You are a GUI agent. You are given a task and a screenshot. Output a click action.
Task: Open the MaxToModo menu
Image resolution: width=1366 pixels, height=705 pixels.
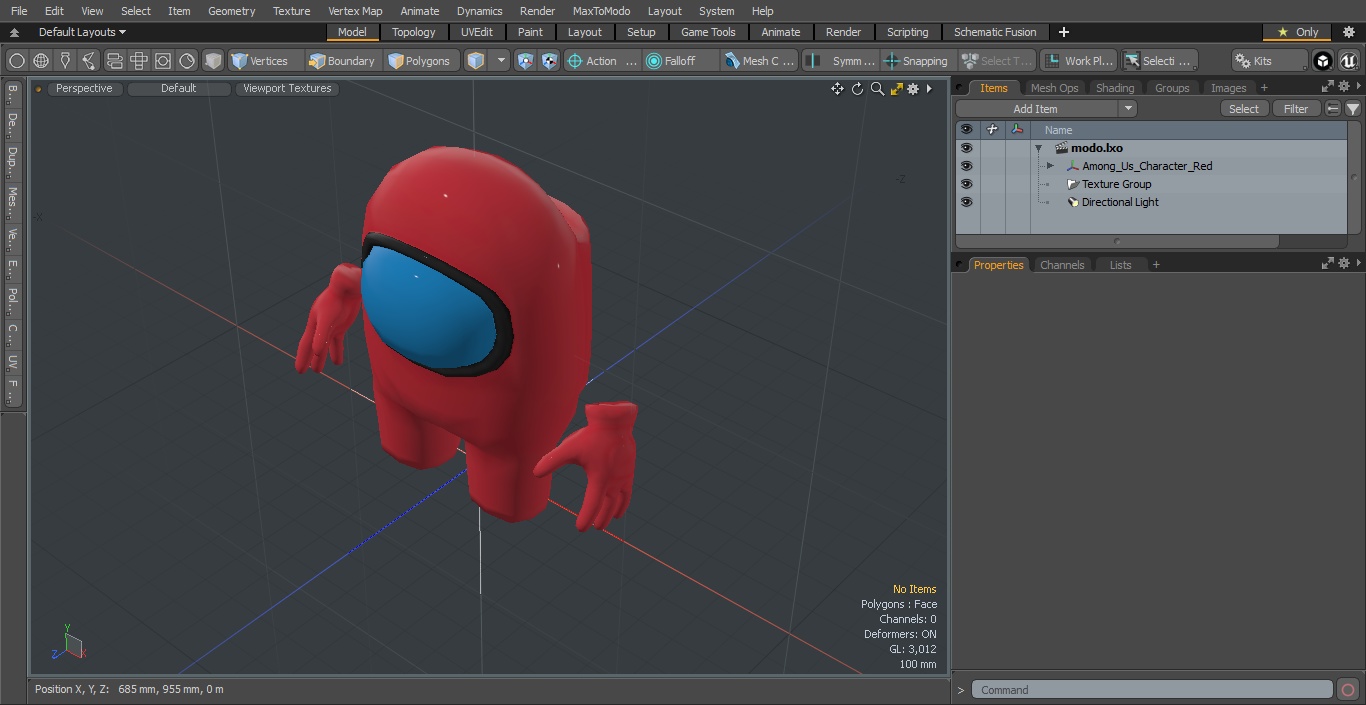pyautogui.click(x=601, y=11)
